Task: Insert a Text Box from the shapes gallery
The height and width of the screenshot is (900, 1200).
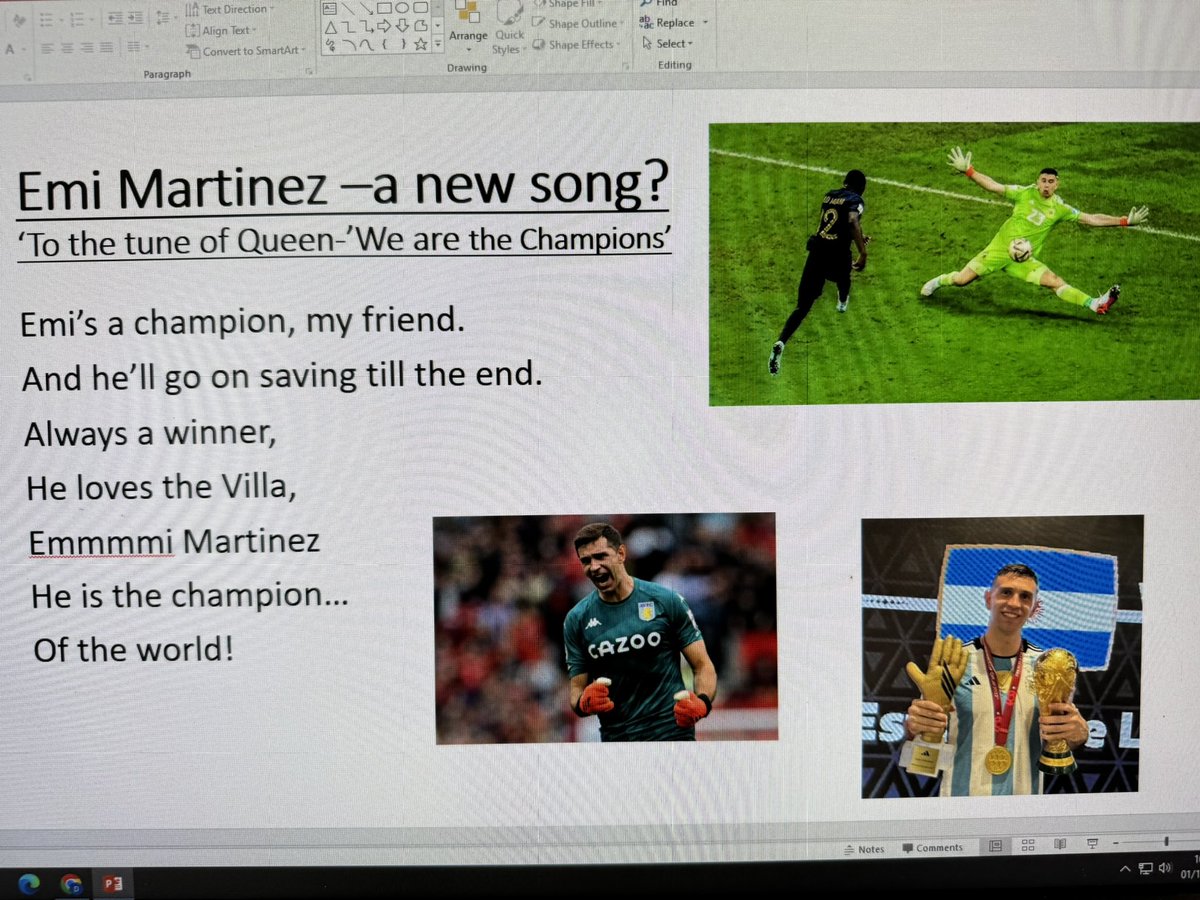Action: tap(330, 8)
